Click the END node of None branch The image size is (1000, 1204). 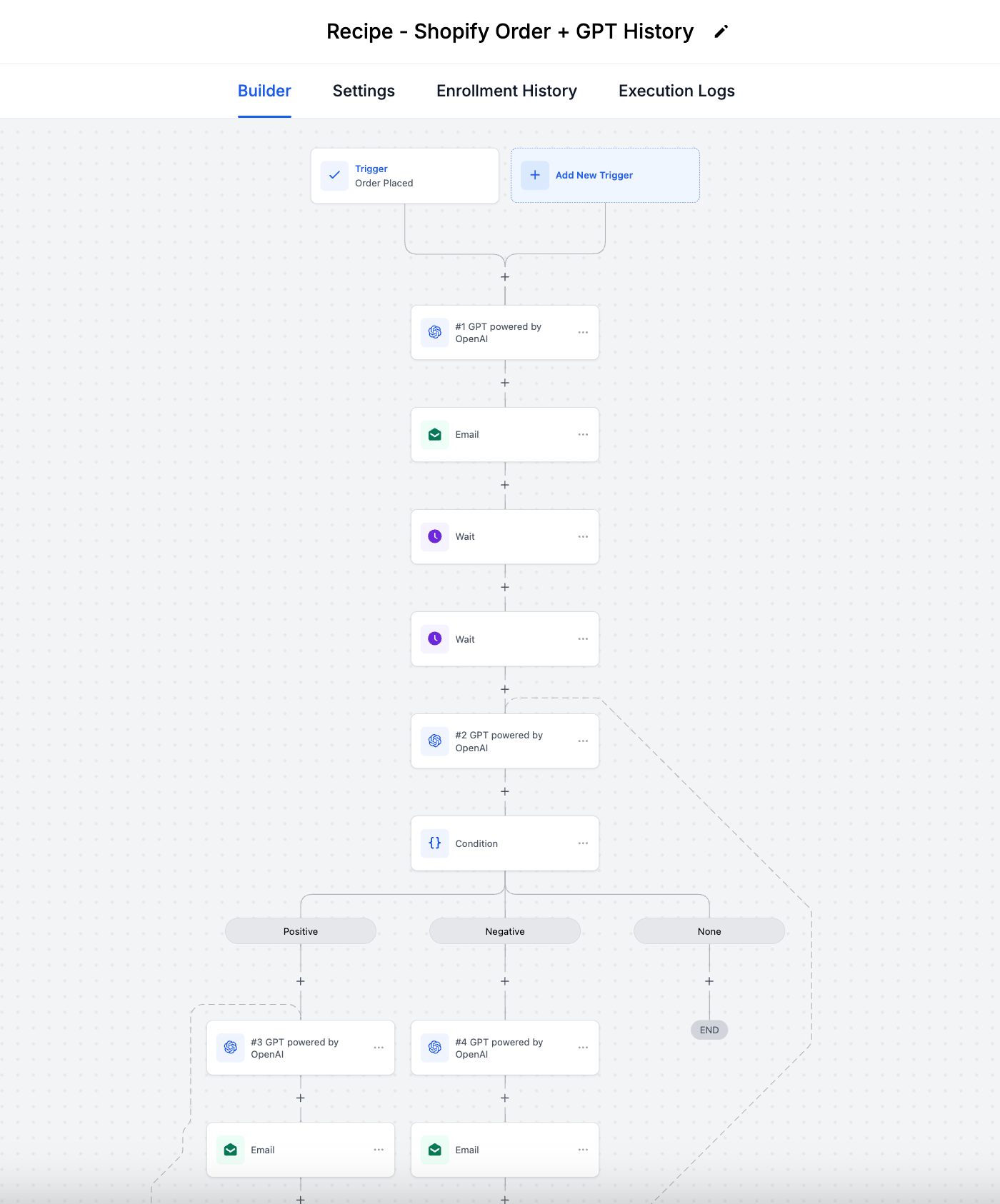pyautogui.click(x=709, y=1030)
